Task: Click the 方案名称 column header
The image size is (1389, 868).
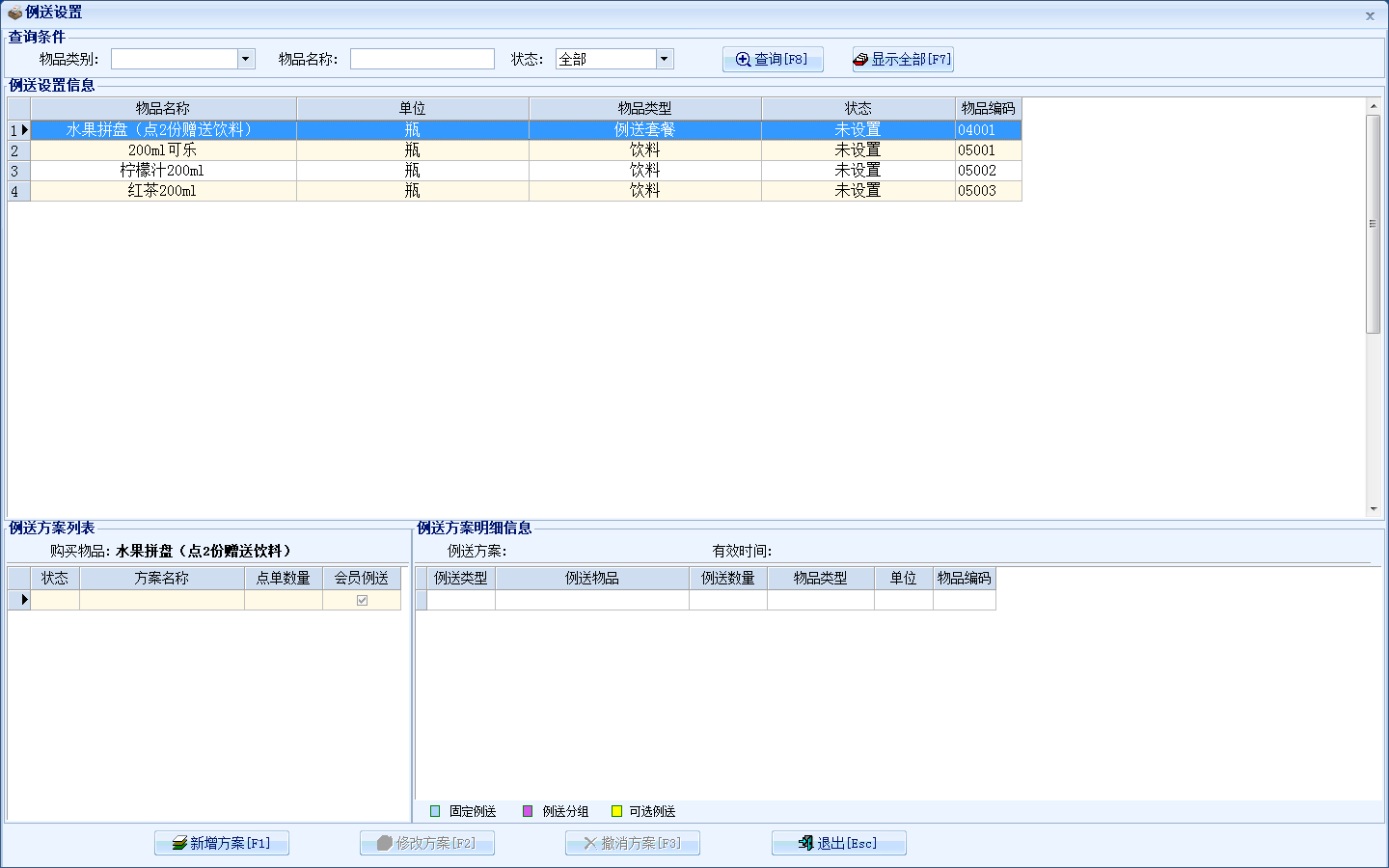Action: coord(162,578)
